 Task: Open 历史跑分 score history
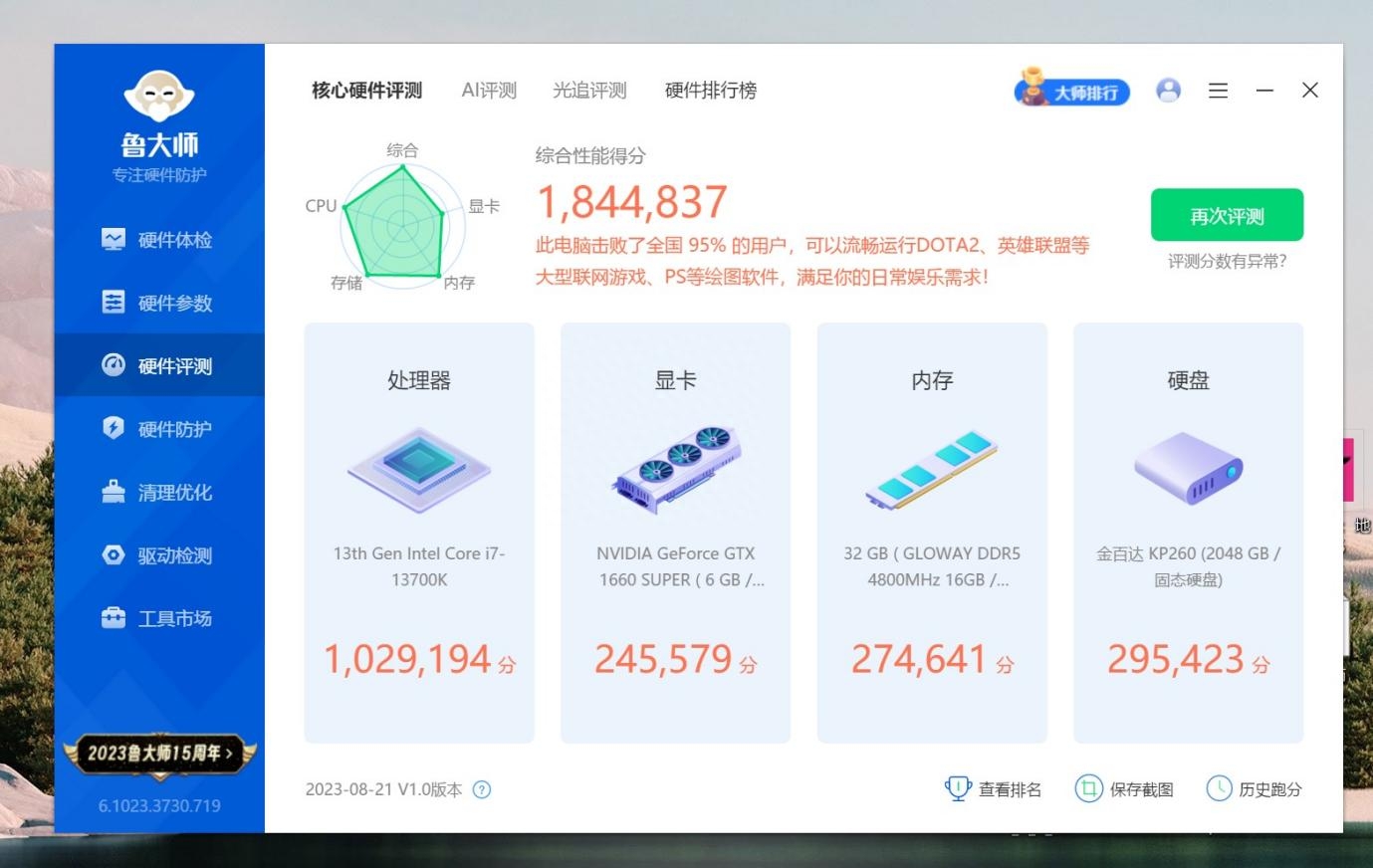click(1255, 789)
